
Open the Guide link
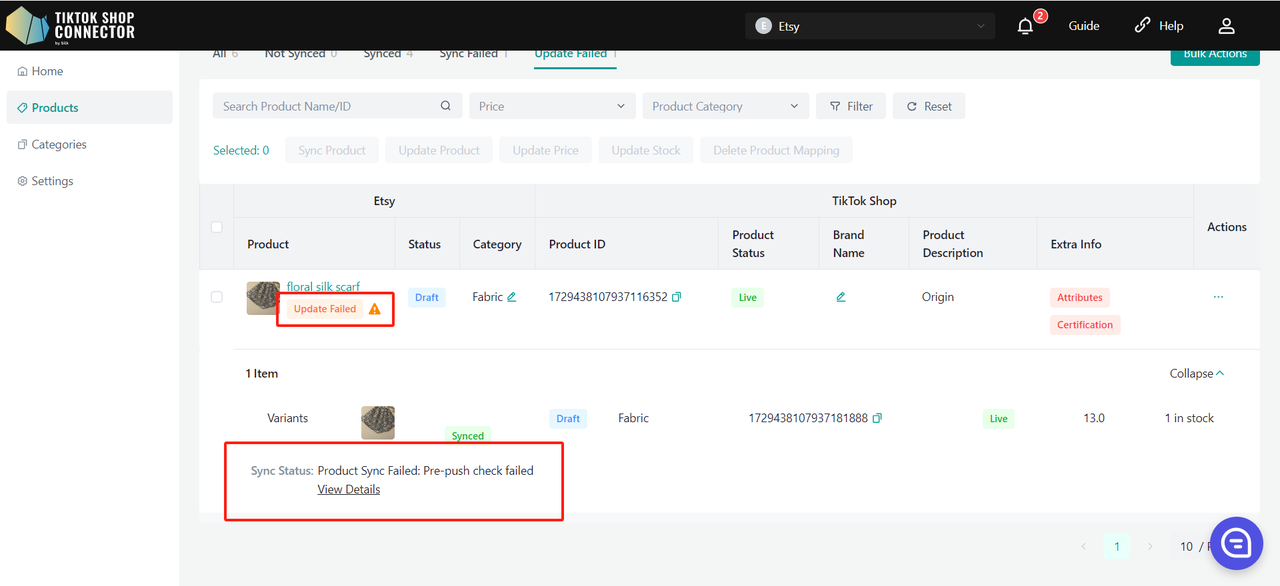tap(1084, 26)
